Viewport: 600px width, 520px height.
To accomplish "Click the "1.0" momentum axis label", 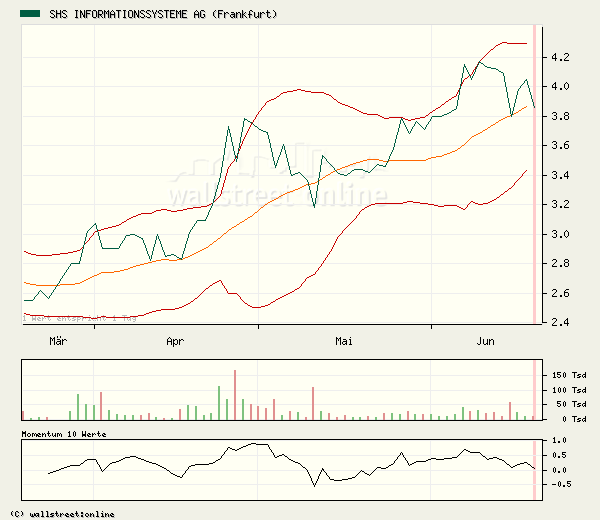I will pos(559,440).
